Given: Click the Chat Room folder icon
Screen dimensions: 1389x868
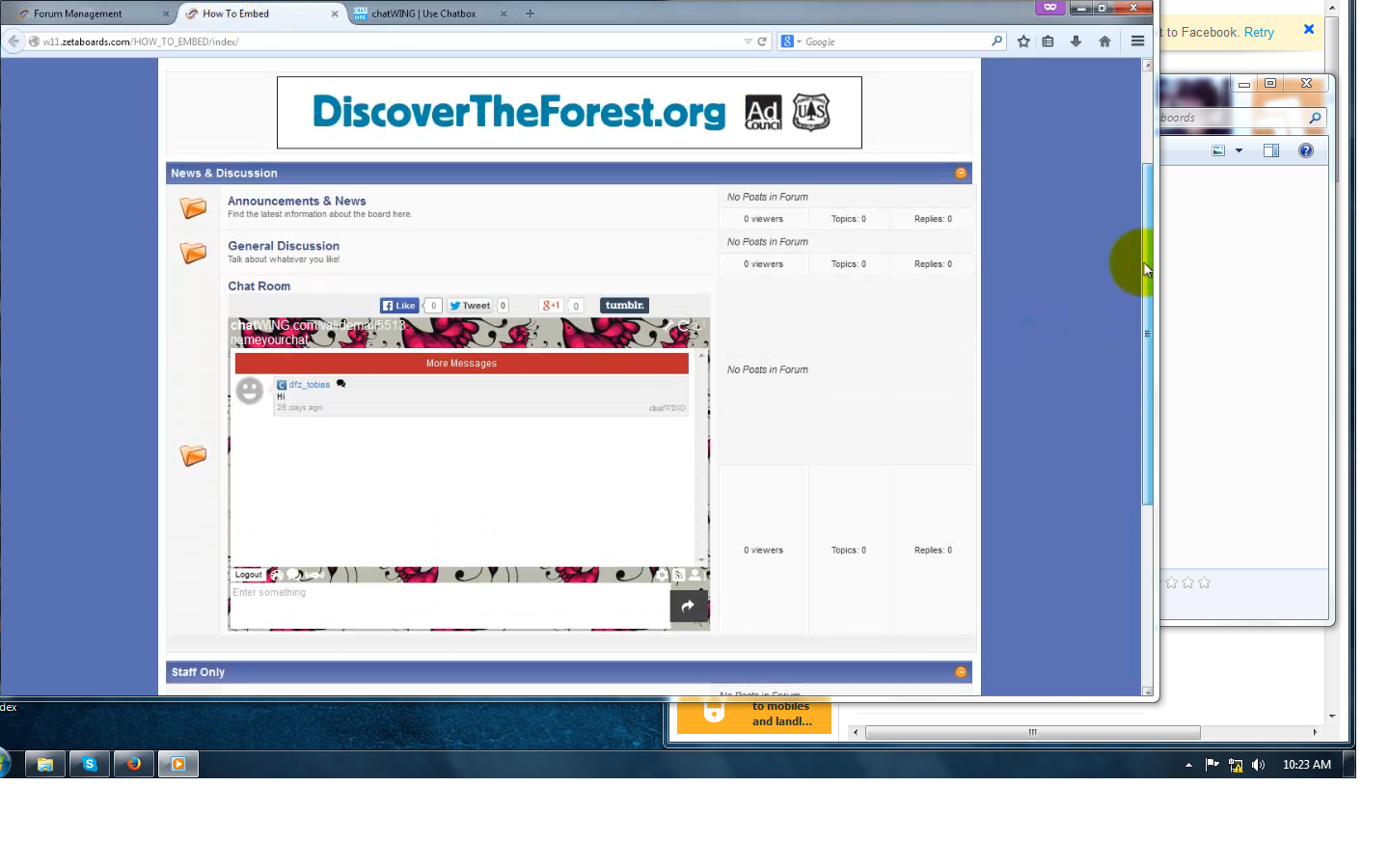Looking at the screenshot, I should tap(193, 455).
